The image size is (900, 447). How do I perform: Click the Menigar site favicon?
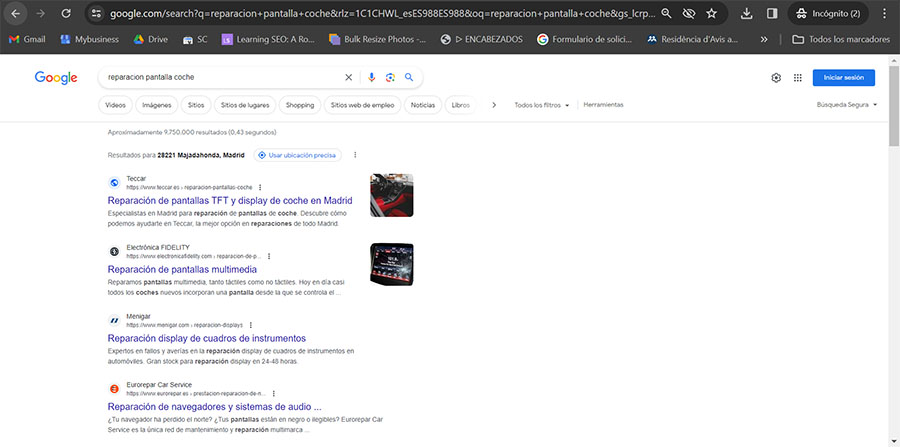point(114,320)
